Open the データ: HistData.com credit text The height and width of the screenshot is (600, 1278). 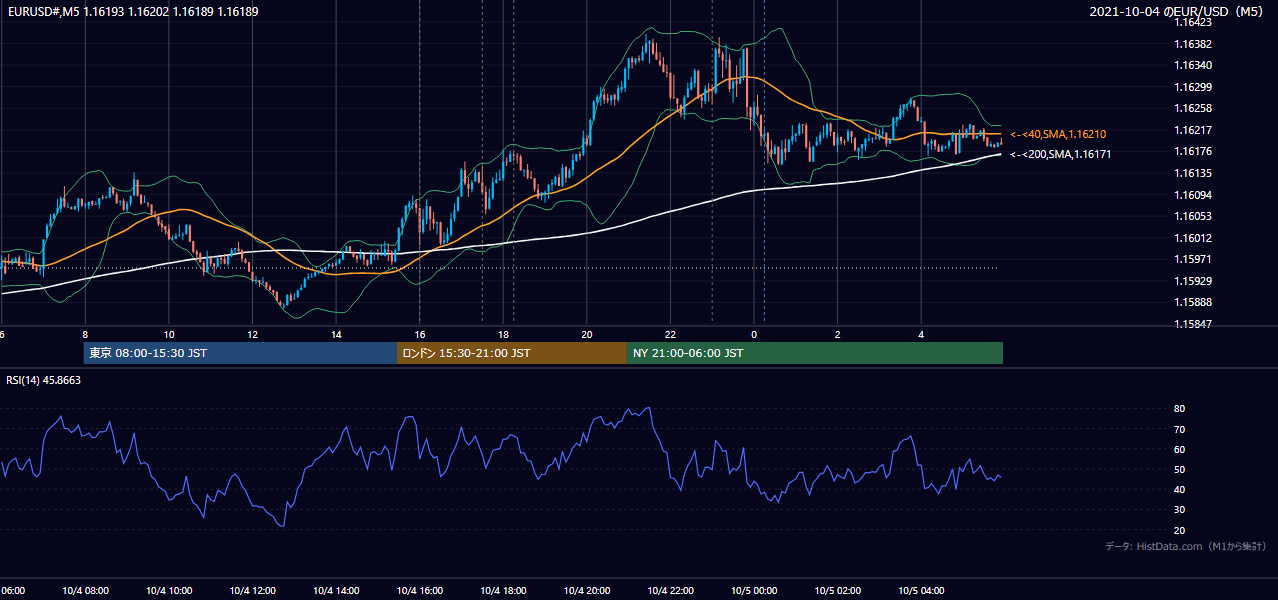coord(1185,546)
